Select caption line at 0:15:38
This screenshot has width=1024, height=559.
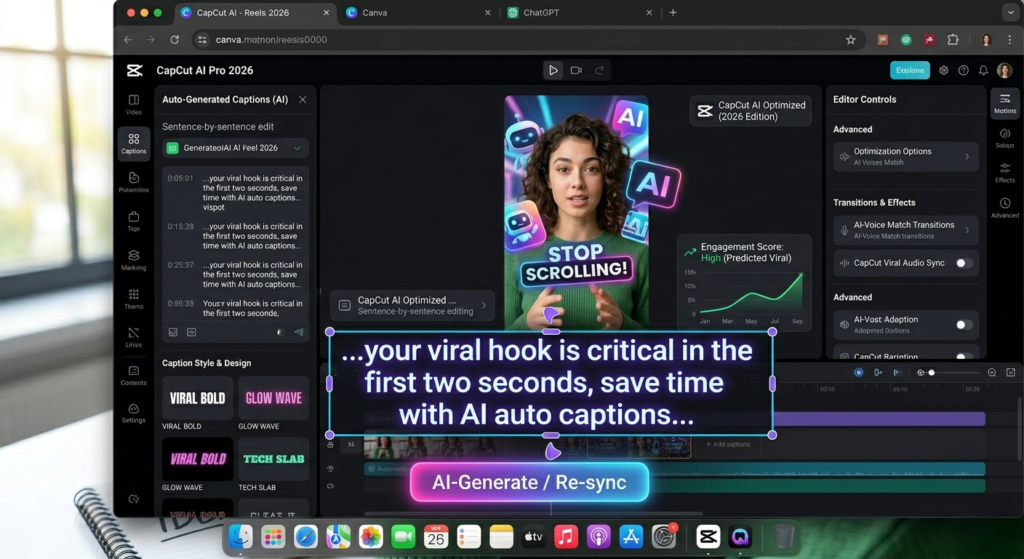click(235, 236)
